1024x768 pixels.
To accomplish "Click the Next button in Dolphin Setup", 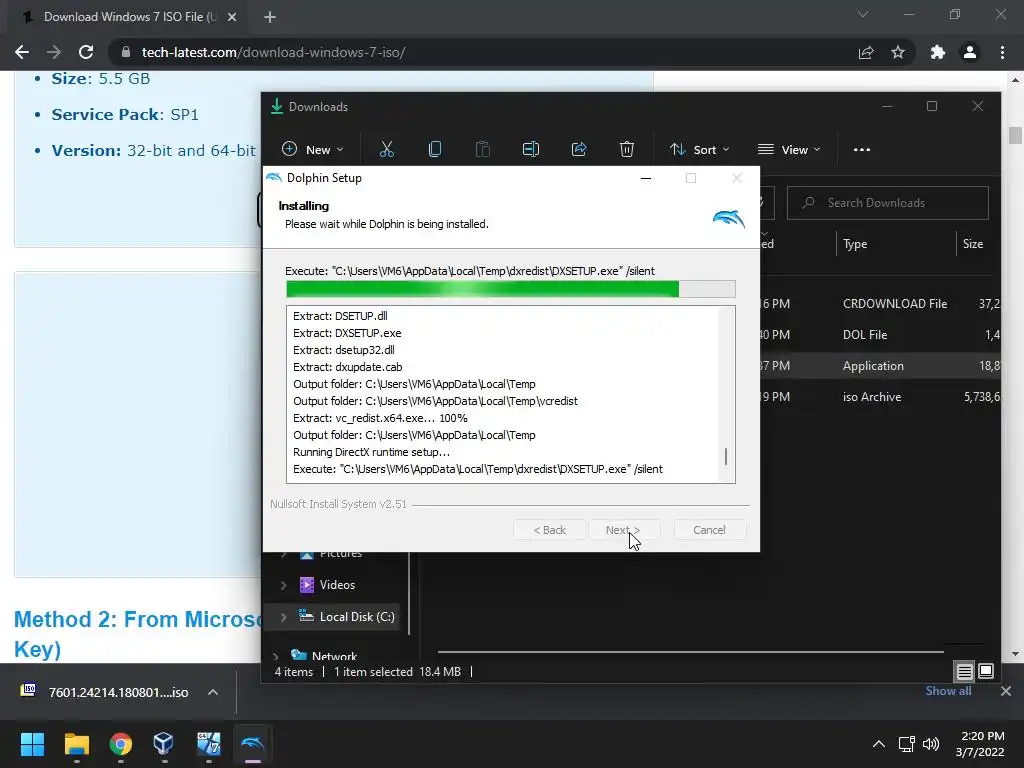I will tap(624, 530).
